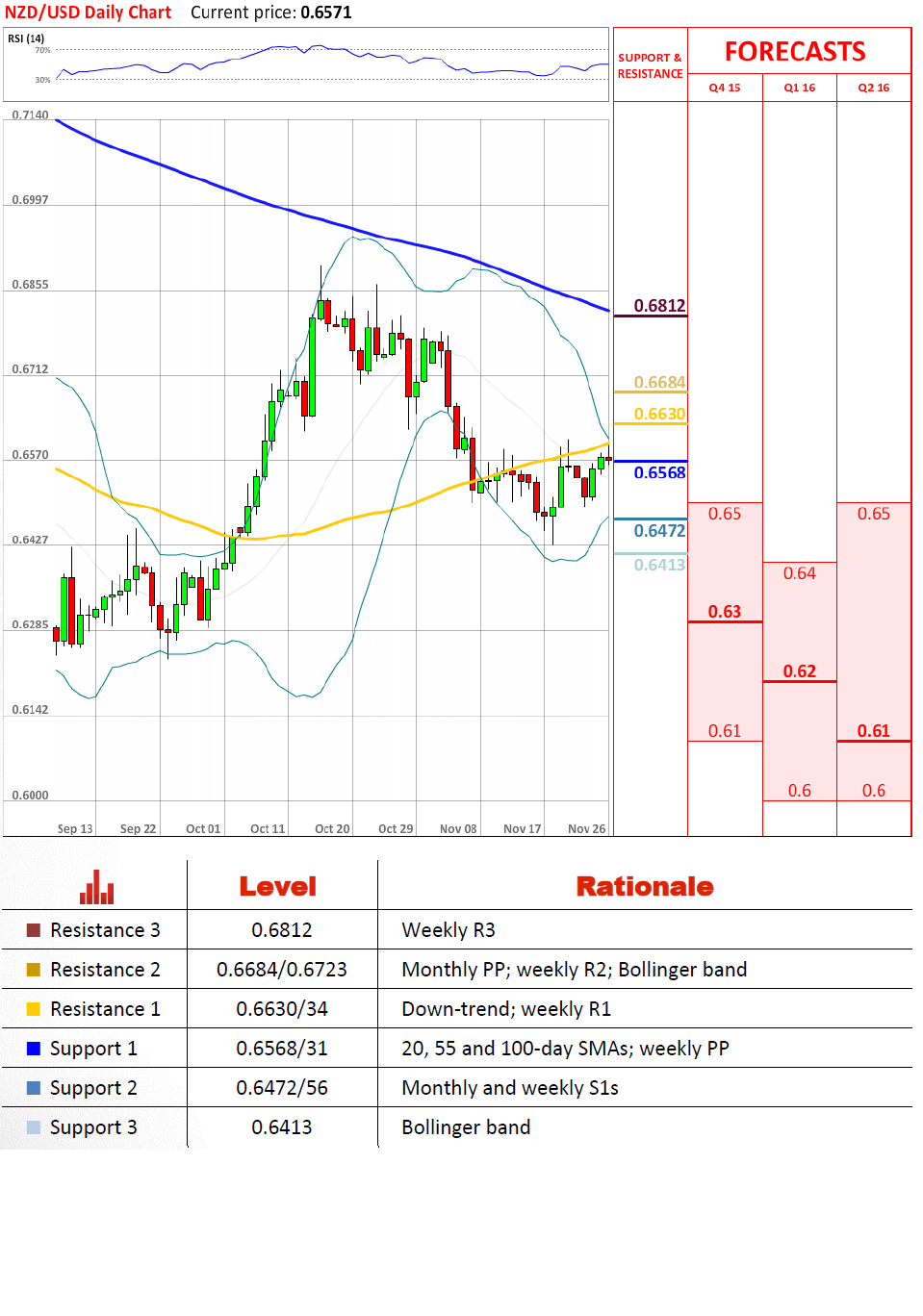The image size is (923, 1316).
Task: Click the FORECASTS heading
Action: (795, 52)
